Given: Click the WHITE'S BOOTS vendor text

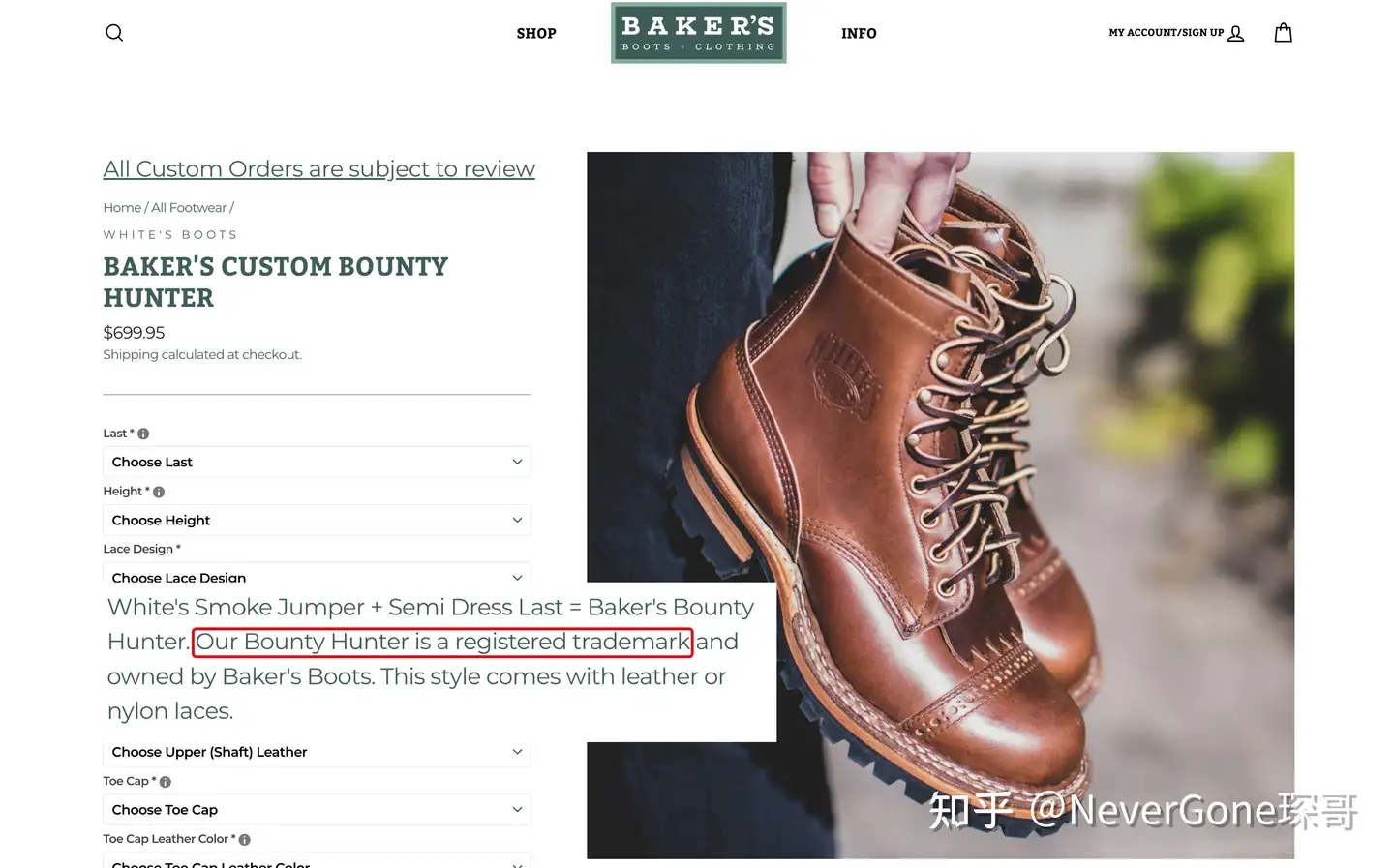Looking at the screenshot, I should pos(170,235).
